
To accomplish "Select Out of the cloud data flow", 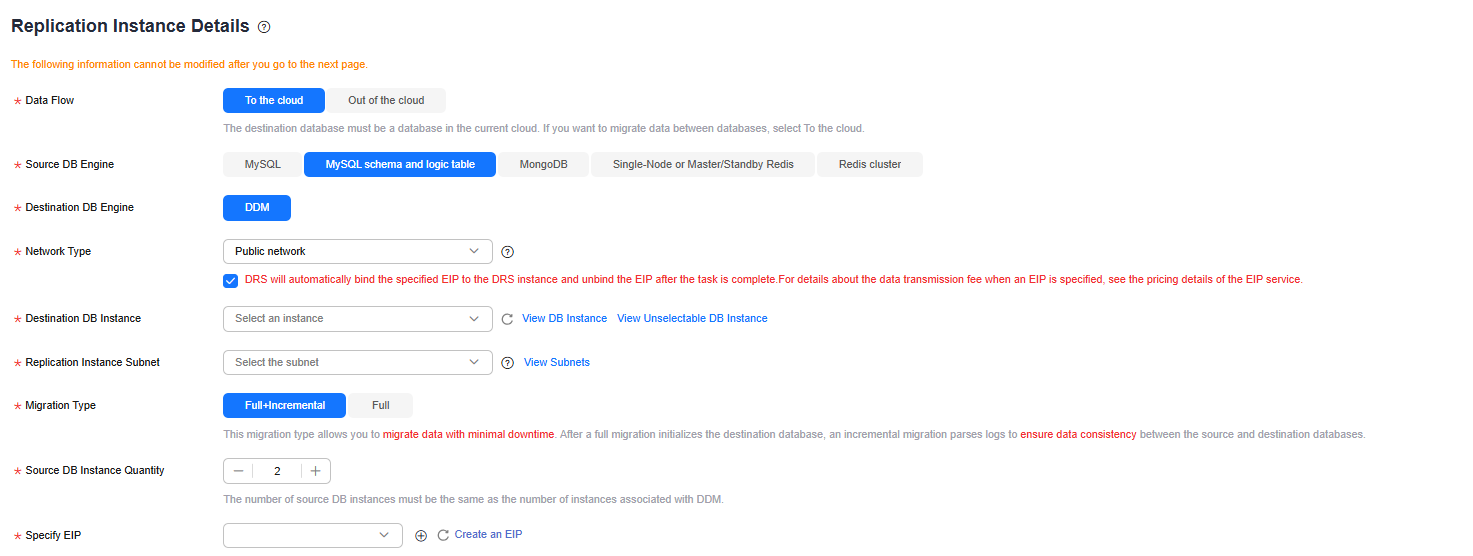I will click(386, 100).
